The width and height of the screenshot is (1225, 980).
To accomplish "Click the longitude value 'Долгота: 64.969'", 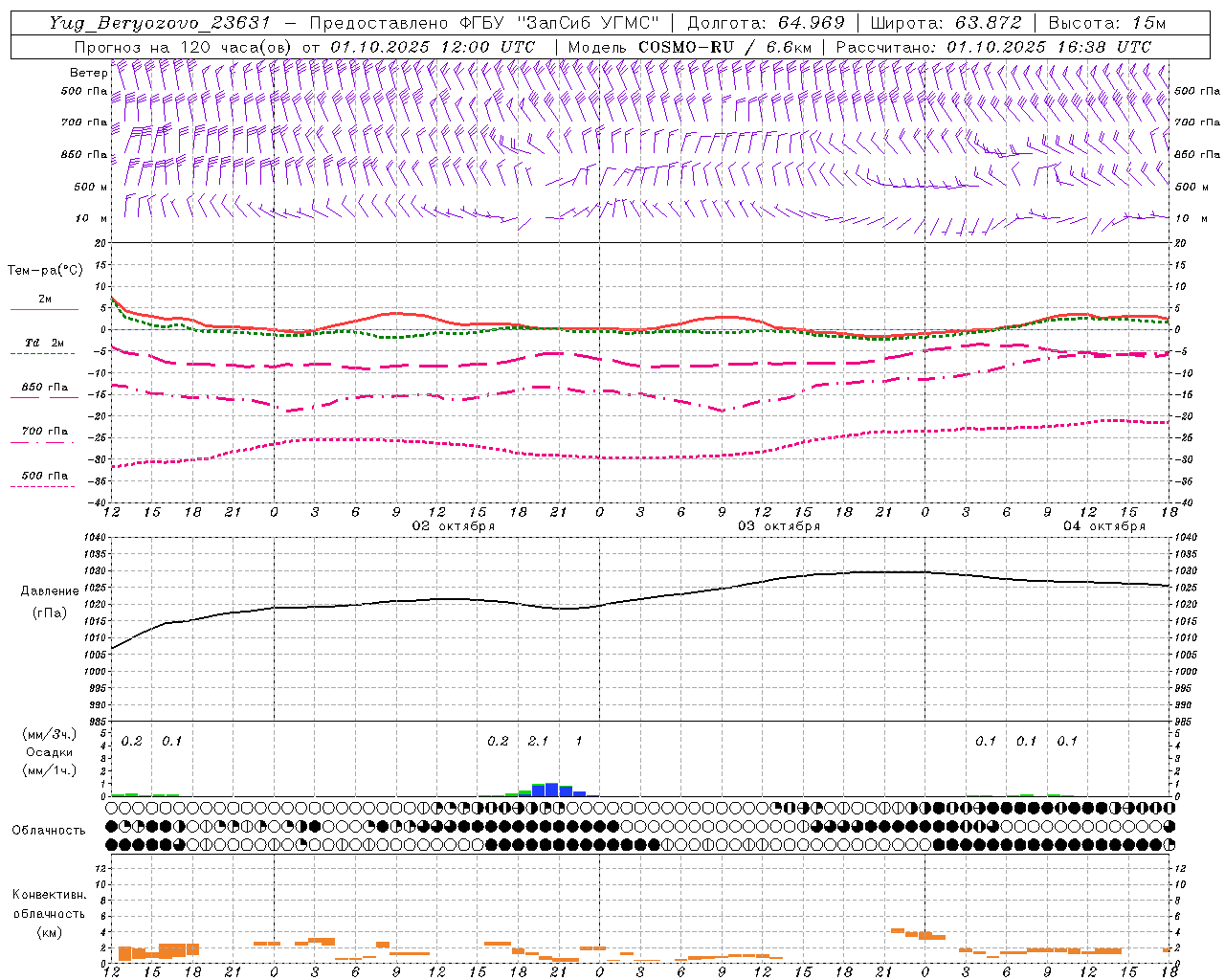I will 766,23.
